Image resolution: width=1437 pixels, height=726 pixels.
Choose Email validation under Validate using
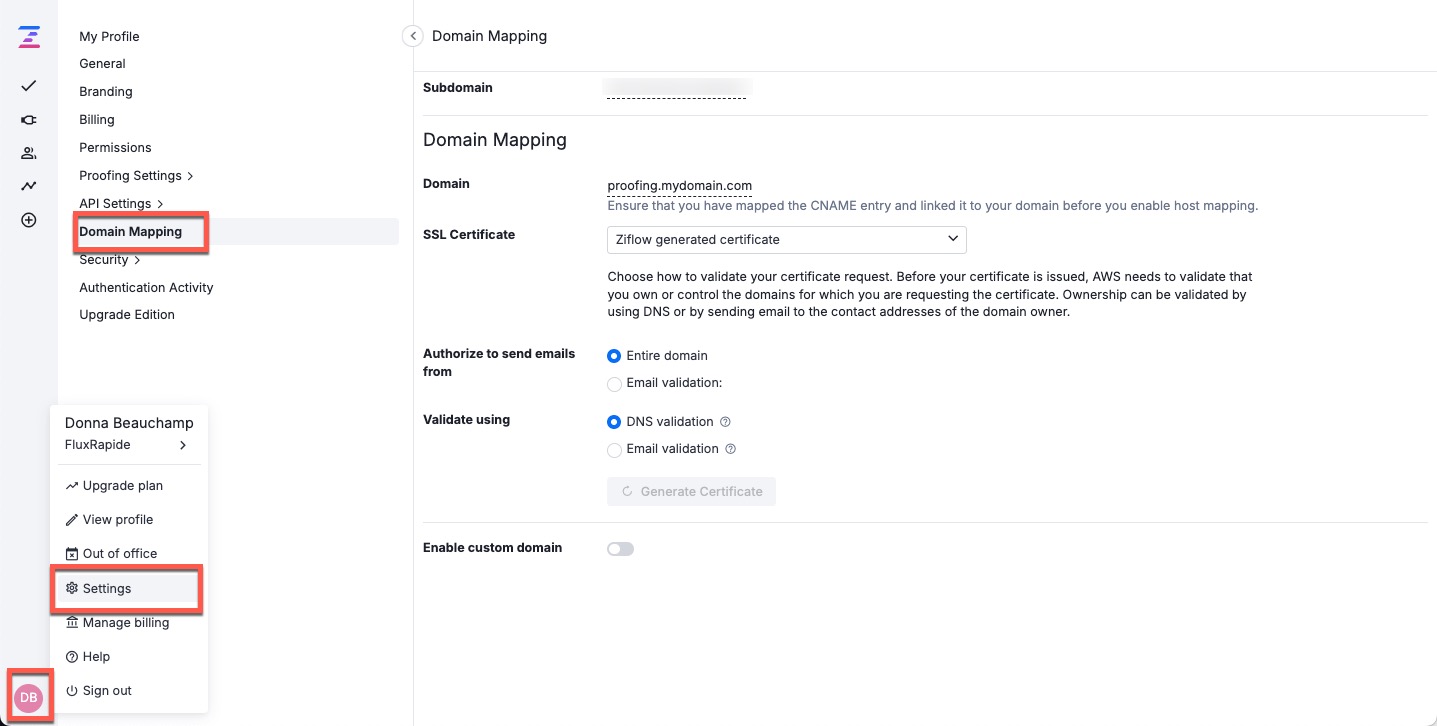click(614, 450)
